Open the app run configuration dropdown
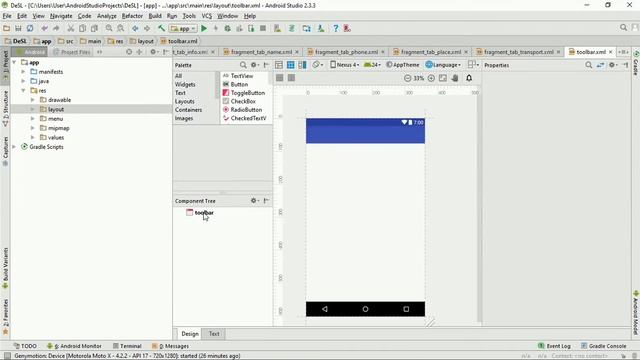The width and height of the screenshot is (640, 360). click(x=183, y=29)
